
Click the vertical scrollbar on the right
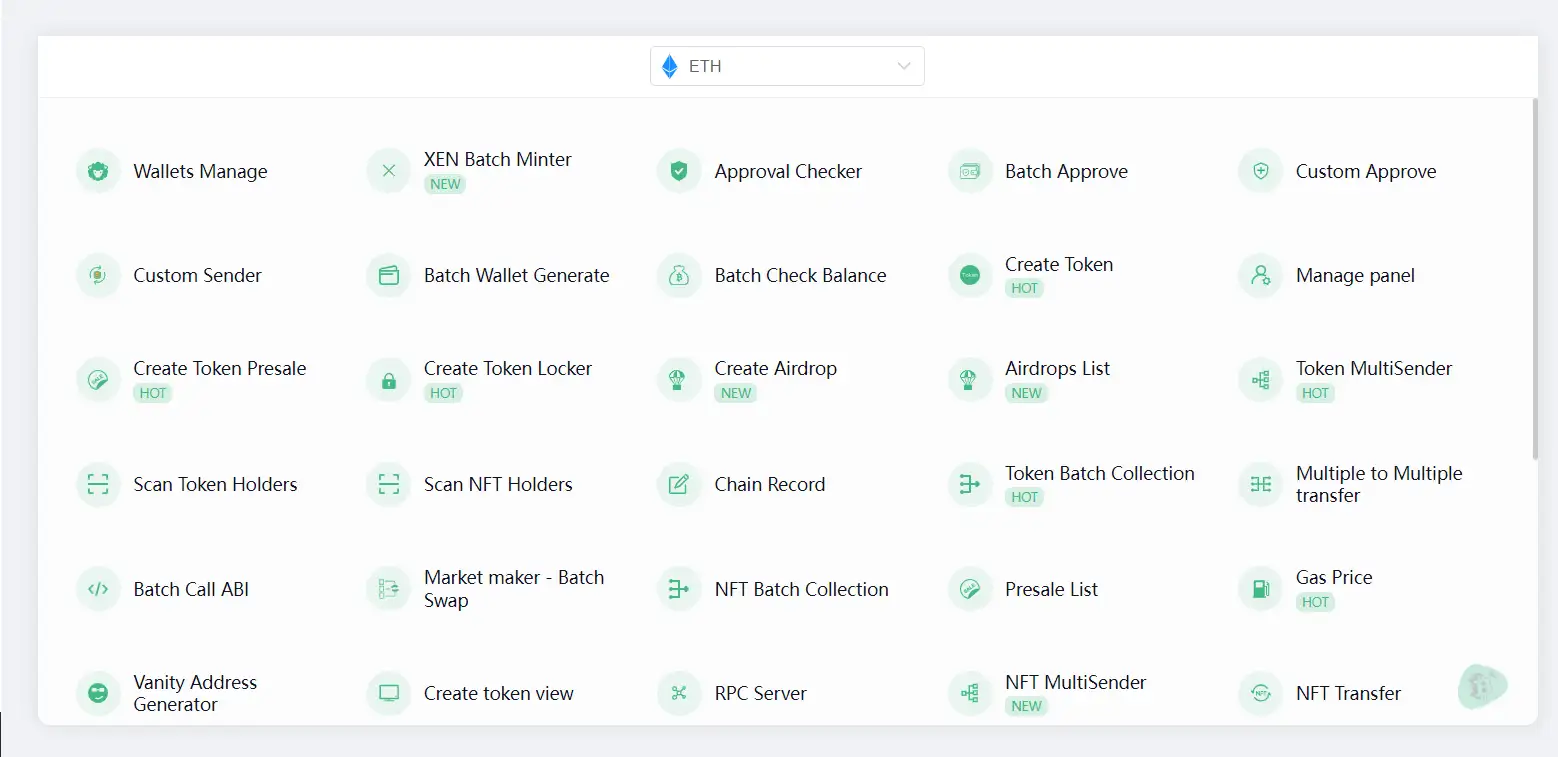(x=1535, y=280)
